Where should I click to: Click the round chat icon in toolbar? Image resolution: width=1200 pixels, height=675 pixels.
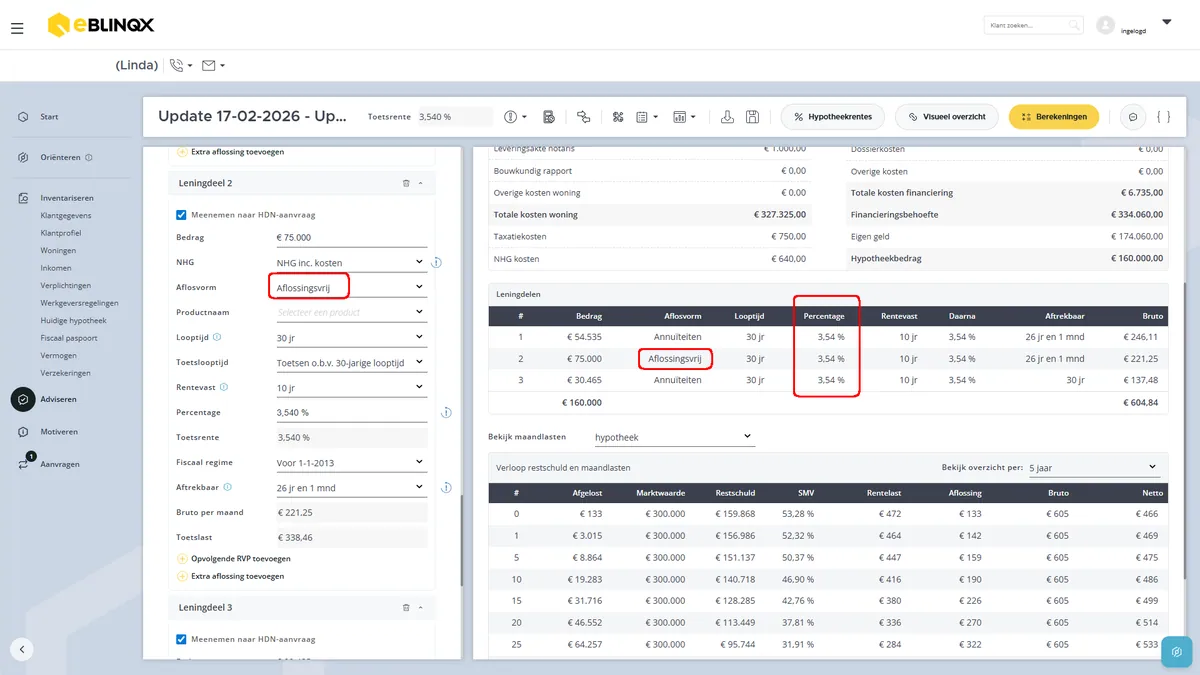pos(1133,117)
